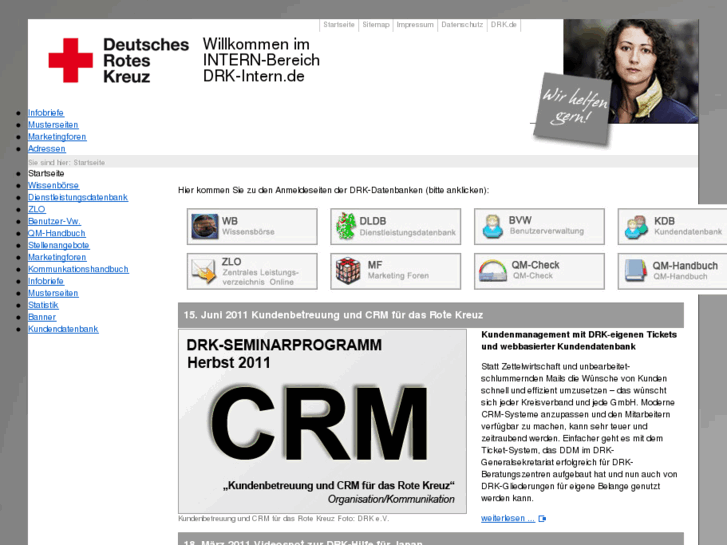
Task: Open Sitemap in top navigation
Action: [x=376, y=25]
